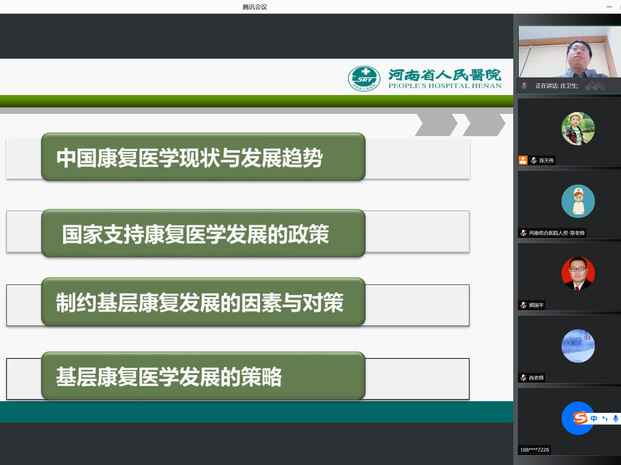
Task: Click the 中国康复医学现状与发展趋势 heading button
Action: point(189,158)
